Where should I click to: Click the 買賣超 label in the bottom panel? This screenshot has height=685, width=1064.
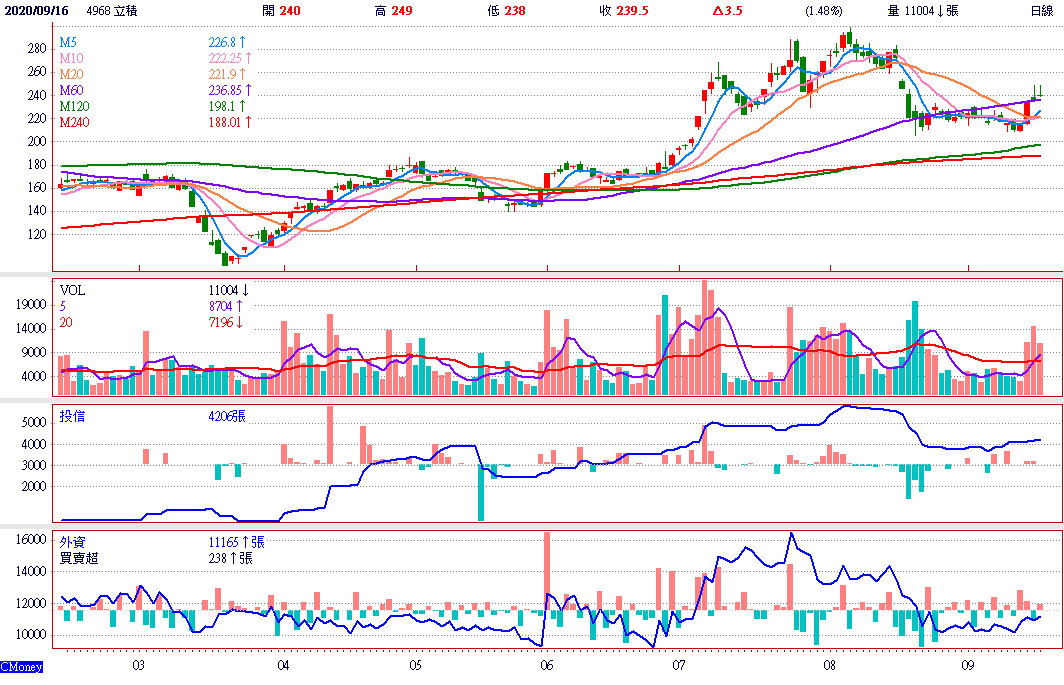point(80,558)
